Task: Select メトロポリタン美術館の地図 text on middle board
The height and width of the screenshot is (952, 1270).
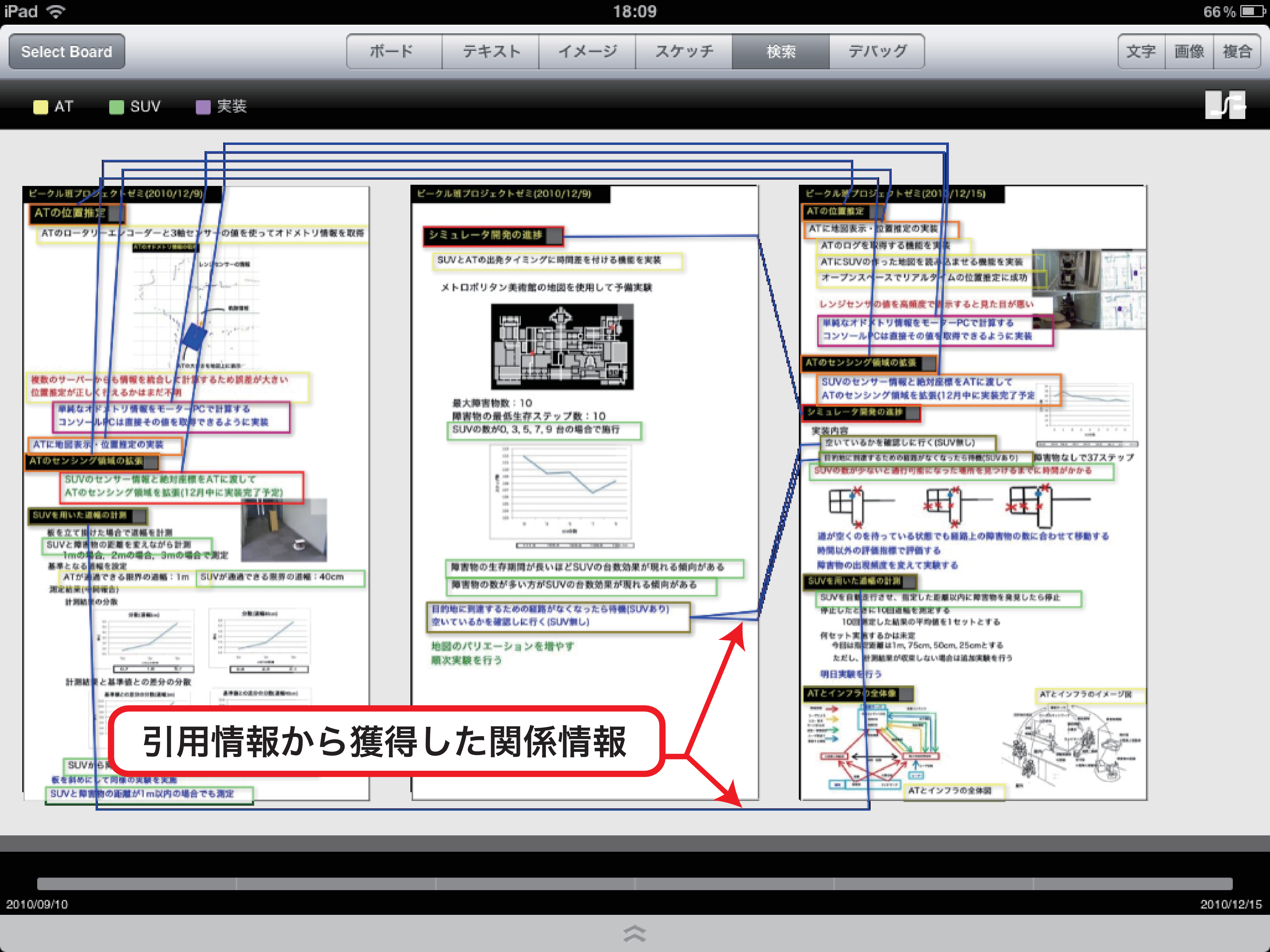Action: [x=546, y=287]
